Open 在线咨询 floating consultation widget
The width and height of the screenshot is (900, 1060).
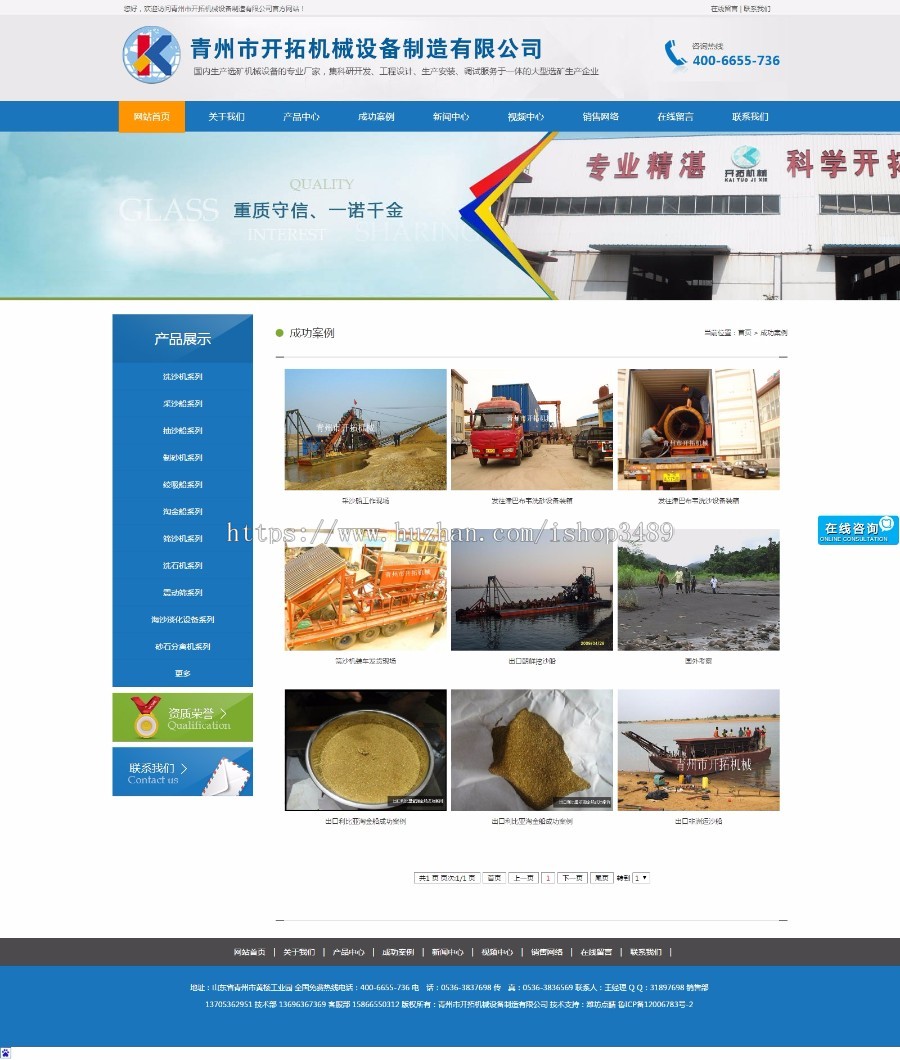tap(858, 530)
